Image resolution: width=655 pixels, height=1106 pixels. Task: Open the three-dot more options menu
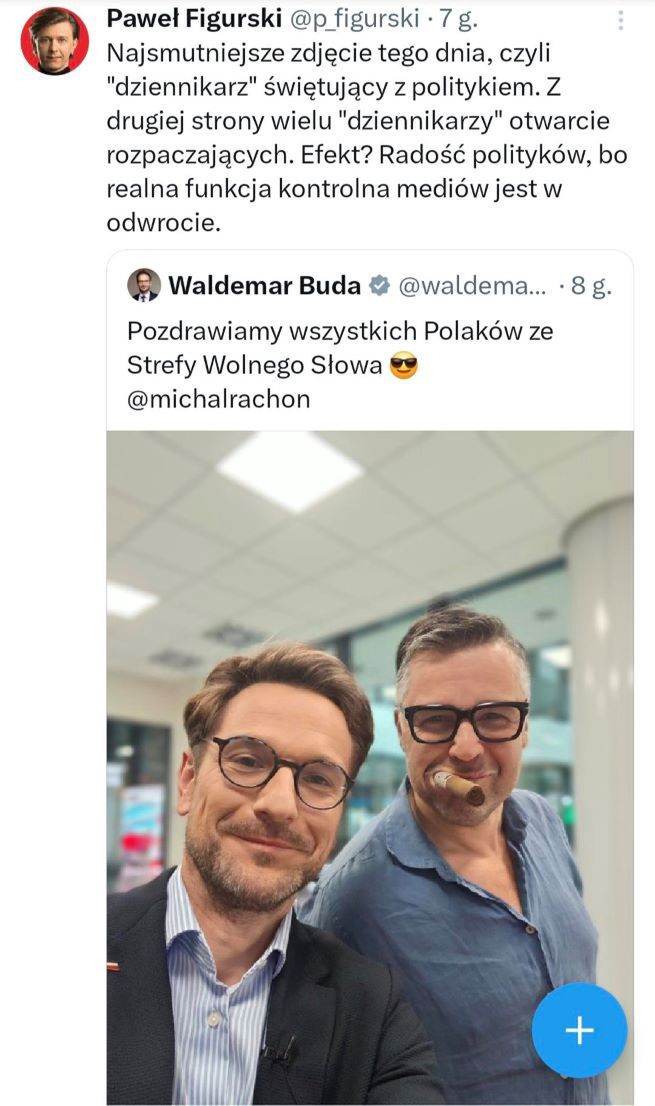(620, 20)
